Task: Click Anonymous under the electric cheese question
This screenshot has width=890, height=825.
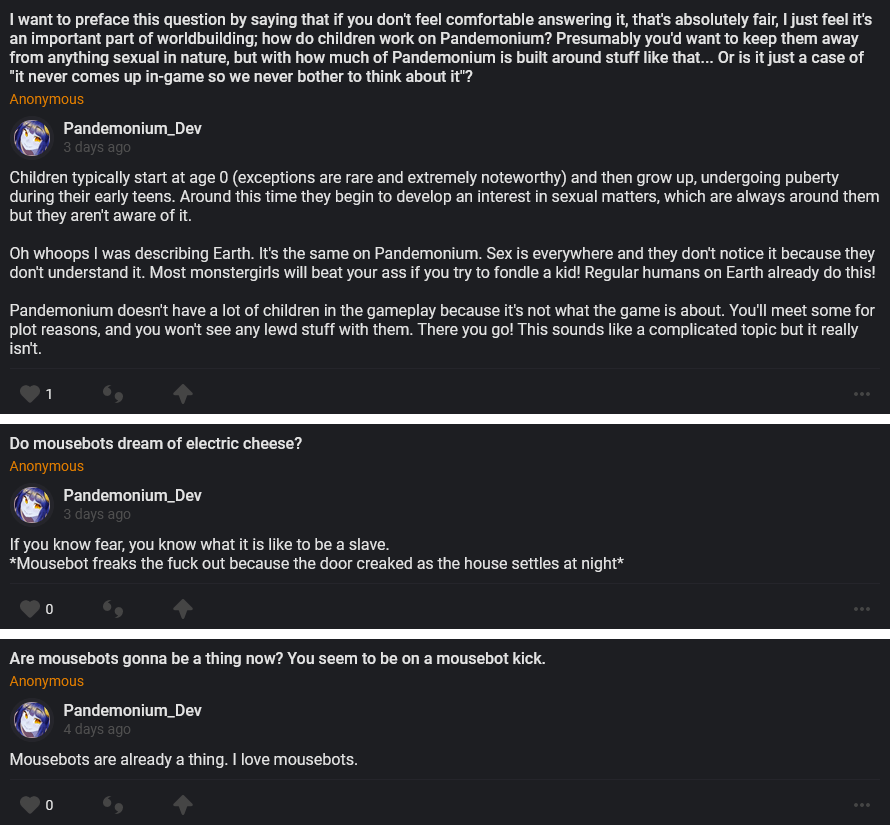Action: click(47, 466)
